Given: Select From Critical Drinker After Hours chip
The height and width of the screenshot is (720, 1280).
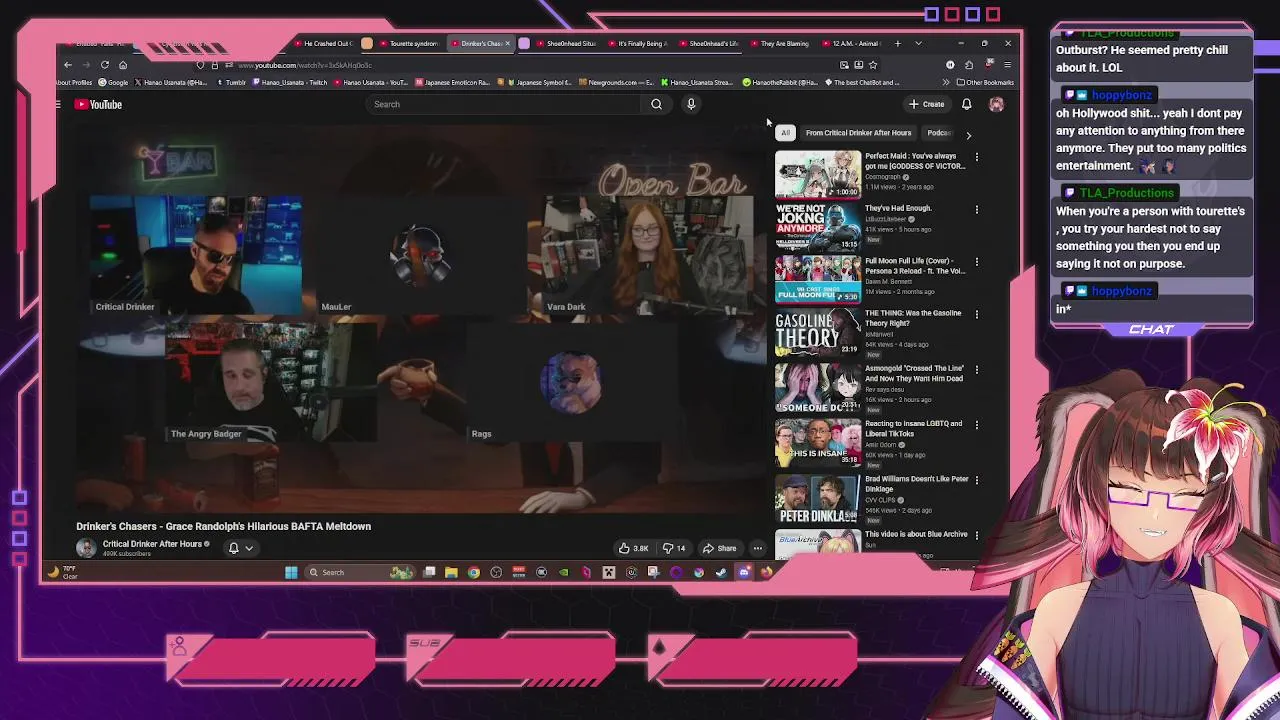Looking at the screenshot, I should (x=858, y=133).
